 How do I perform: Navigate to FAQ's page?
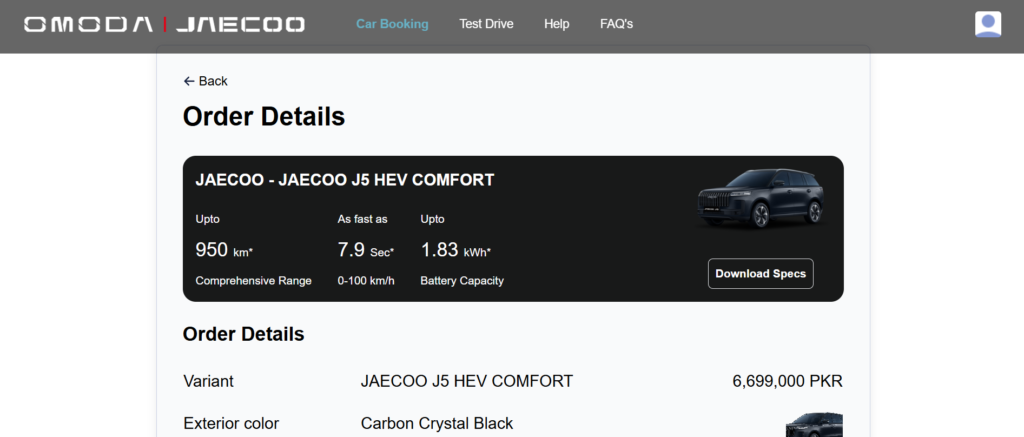616,24
